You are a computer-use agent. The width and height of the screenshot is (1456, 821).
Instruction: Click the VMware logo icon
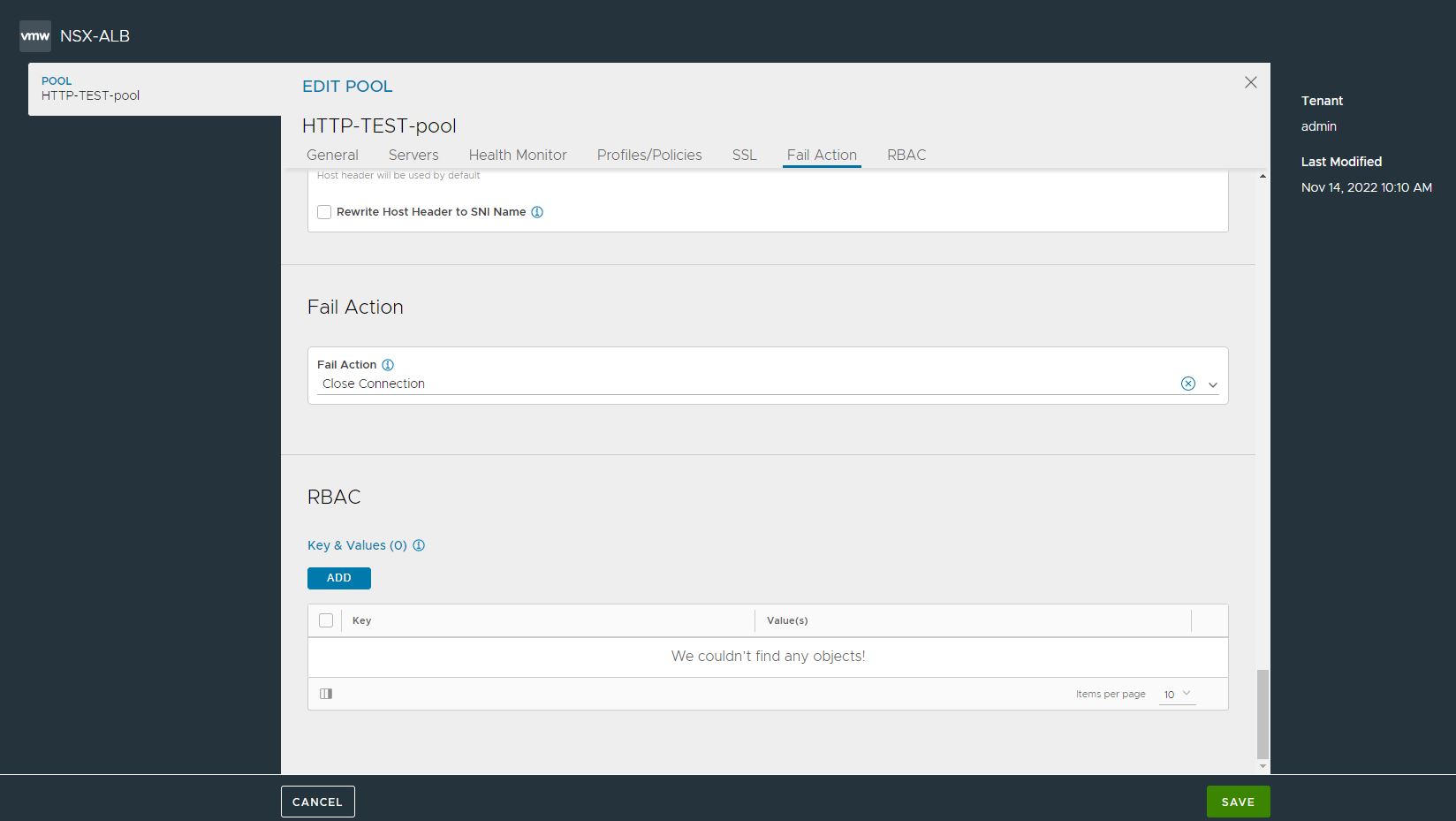click(x=35, y=36)
